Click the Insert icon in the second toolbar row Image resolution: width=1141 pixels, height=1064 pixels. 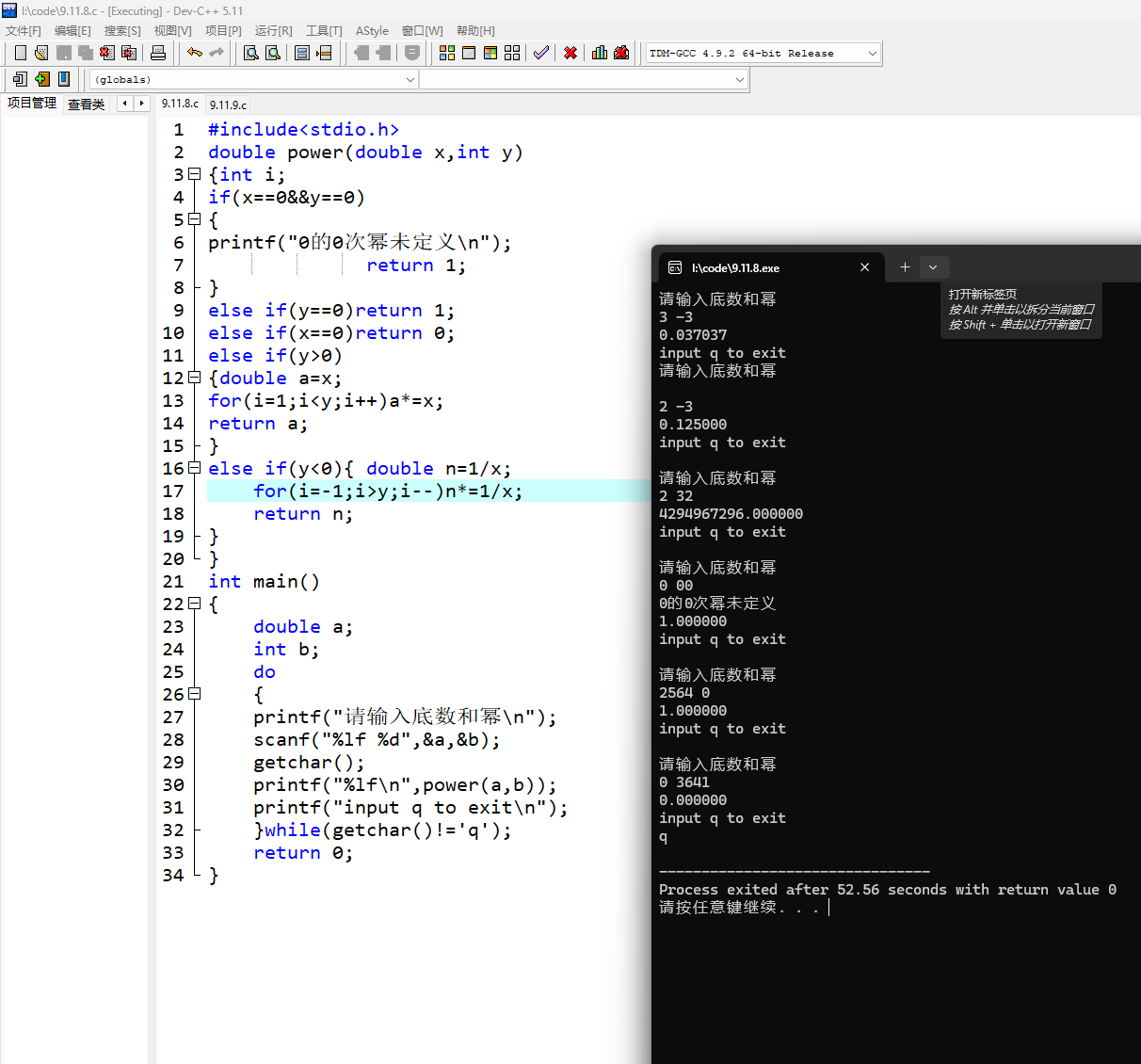tap(20, 79)
